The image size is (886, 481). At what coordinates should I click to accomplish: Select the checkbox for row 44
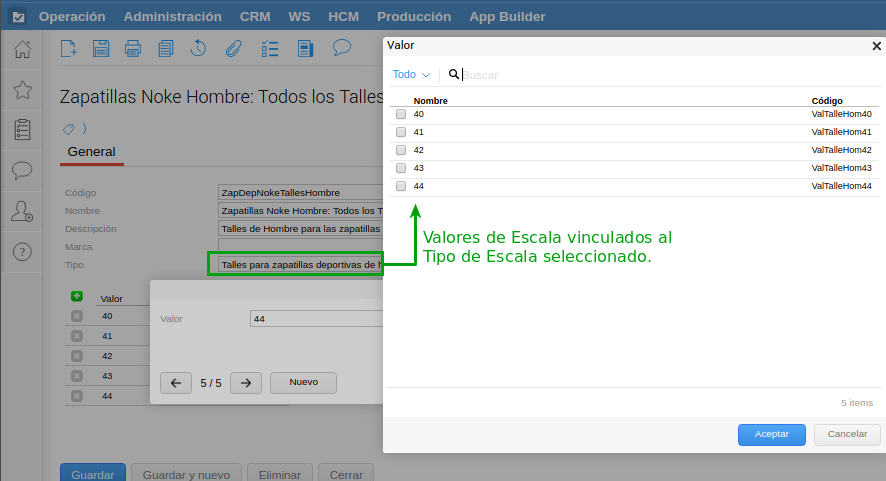coord(401,186)
